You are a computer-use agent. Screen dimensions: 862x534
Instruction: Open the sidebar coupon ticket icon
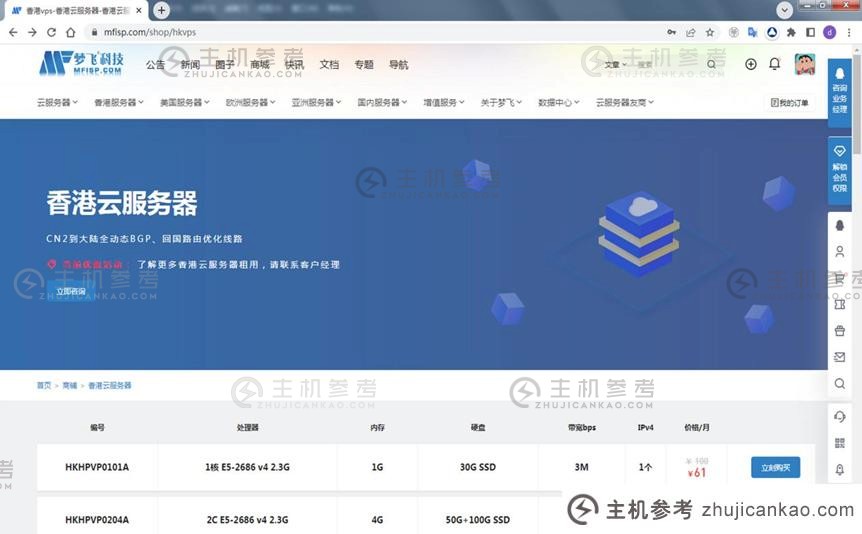point(839,304)
